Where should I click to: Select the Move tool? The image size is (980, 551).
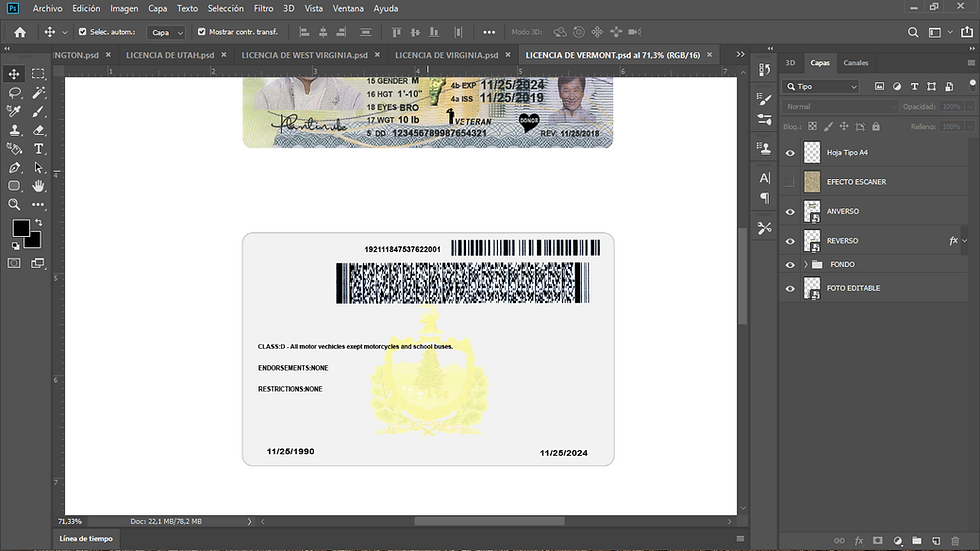point(14,74)
